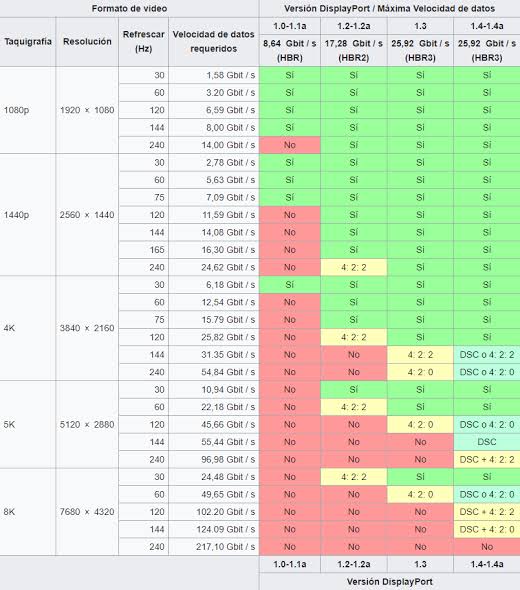This screenshot has width=520, height=590.
Task: Select "DSC + 4: 2: 2" in the 96,98 Gbit/s row
Action: click(487, 459)
